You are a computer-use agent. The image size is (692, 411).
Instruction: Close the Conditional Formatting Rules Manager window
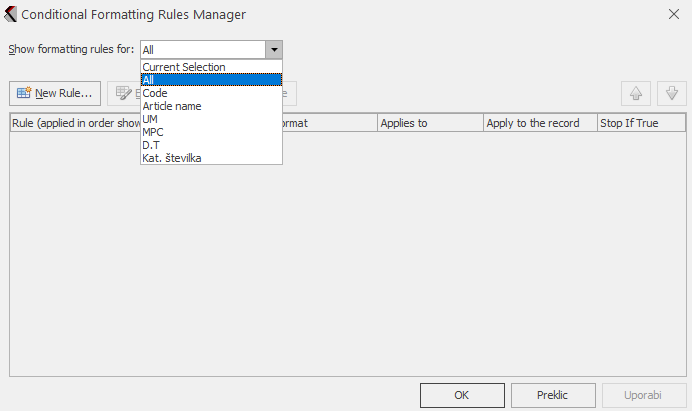673,14
